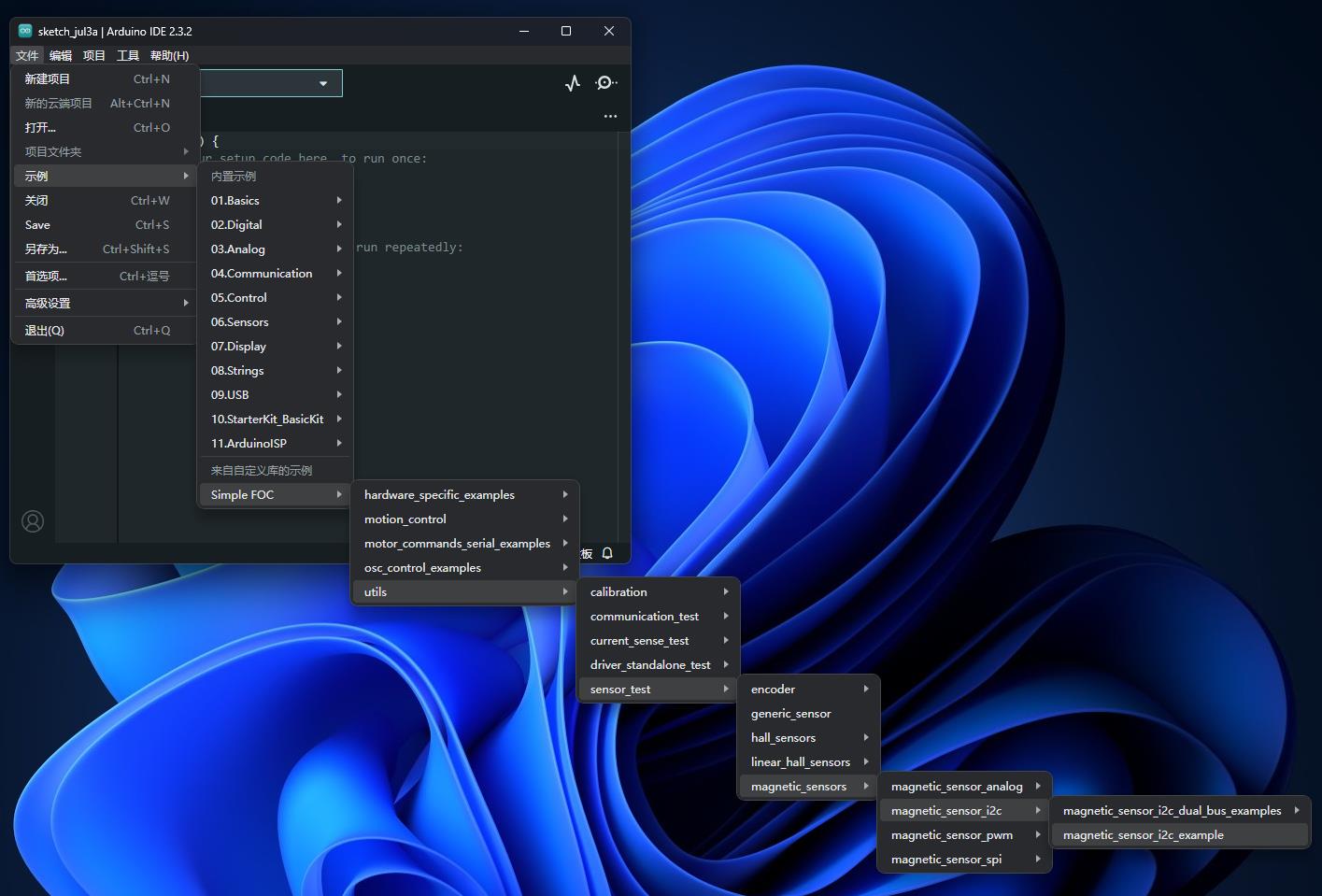Maximize the Arduino IDE window
The width and height of the screenshot is (1322, 896).
[566, 31]
